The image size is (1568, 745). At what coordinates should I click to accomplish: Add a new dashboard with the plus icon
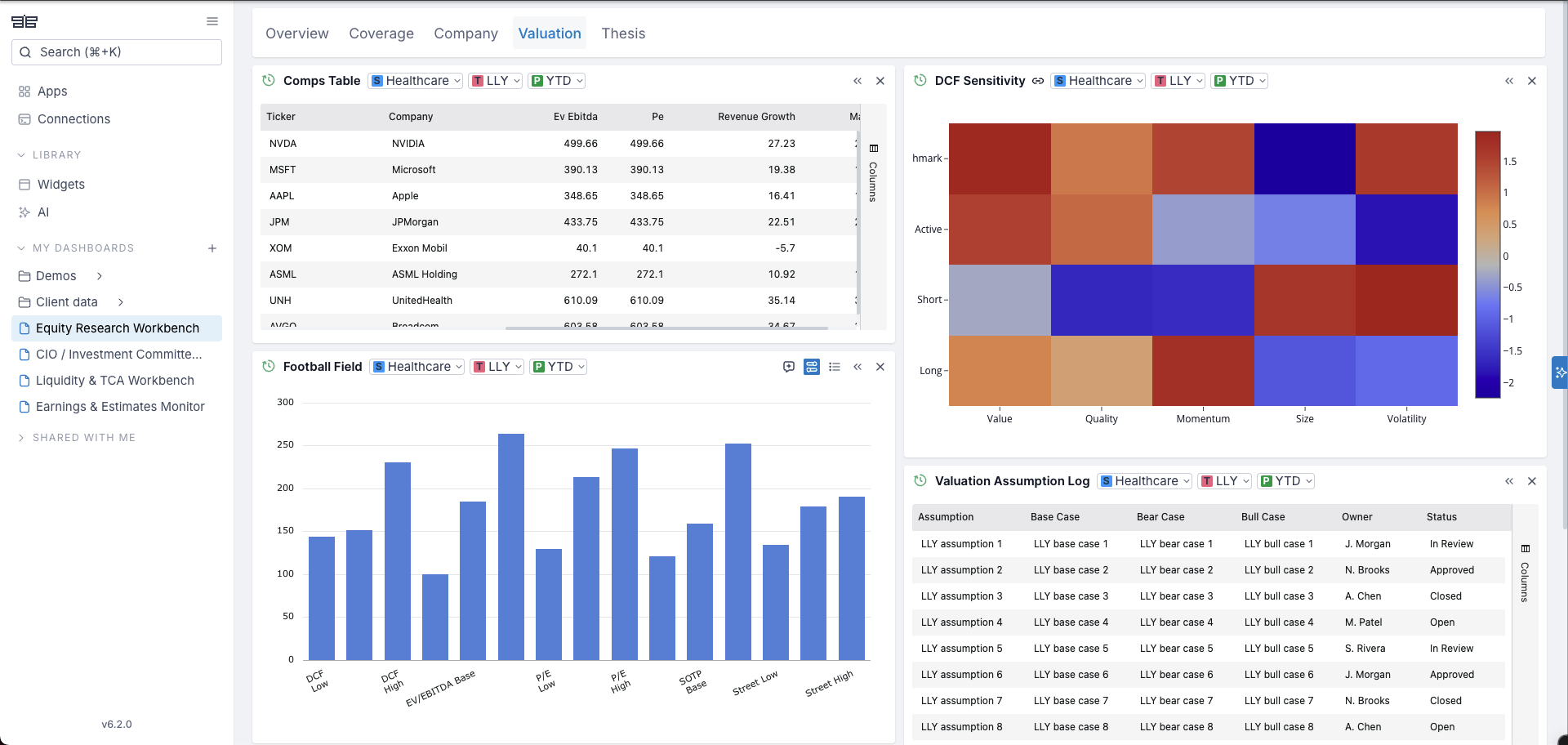pyautogui.click(x=212, y=248)
